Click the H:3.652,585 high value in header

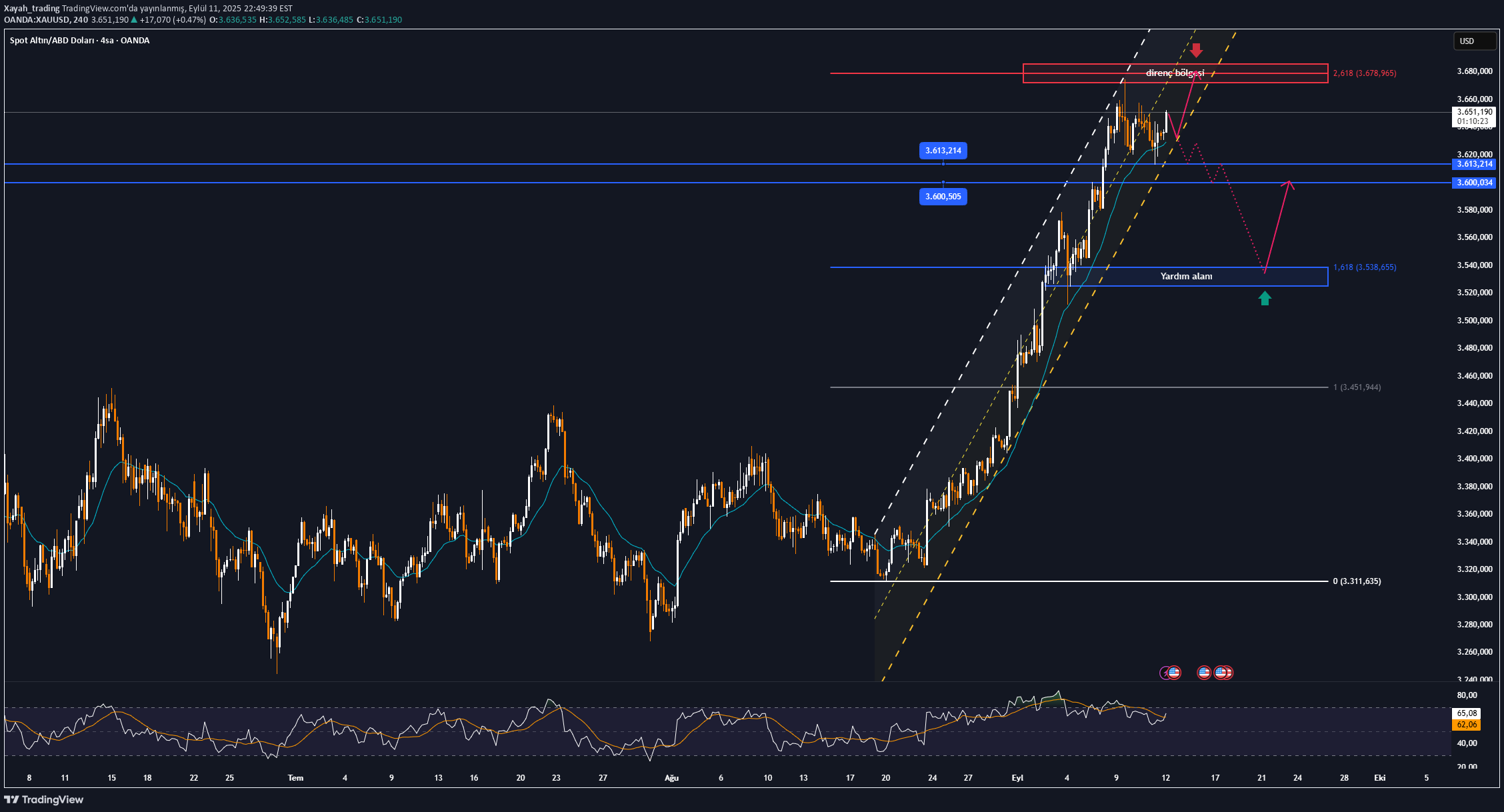[282, 20]
